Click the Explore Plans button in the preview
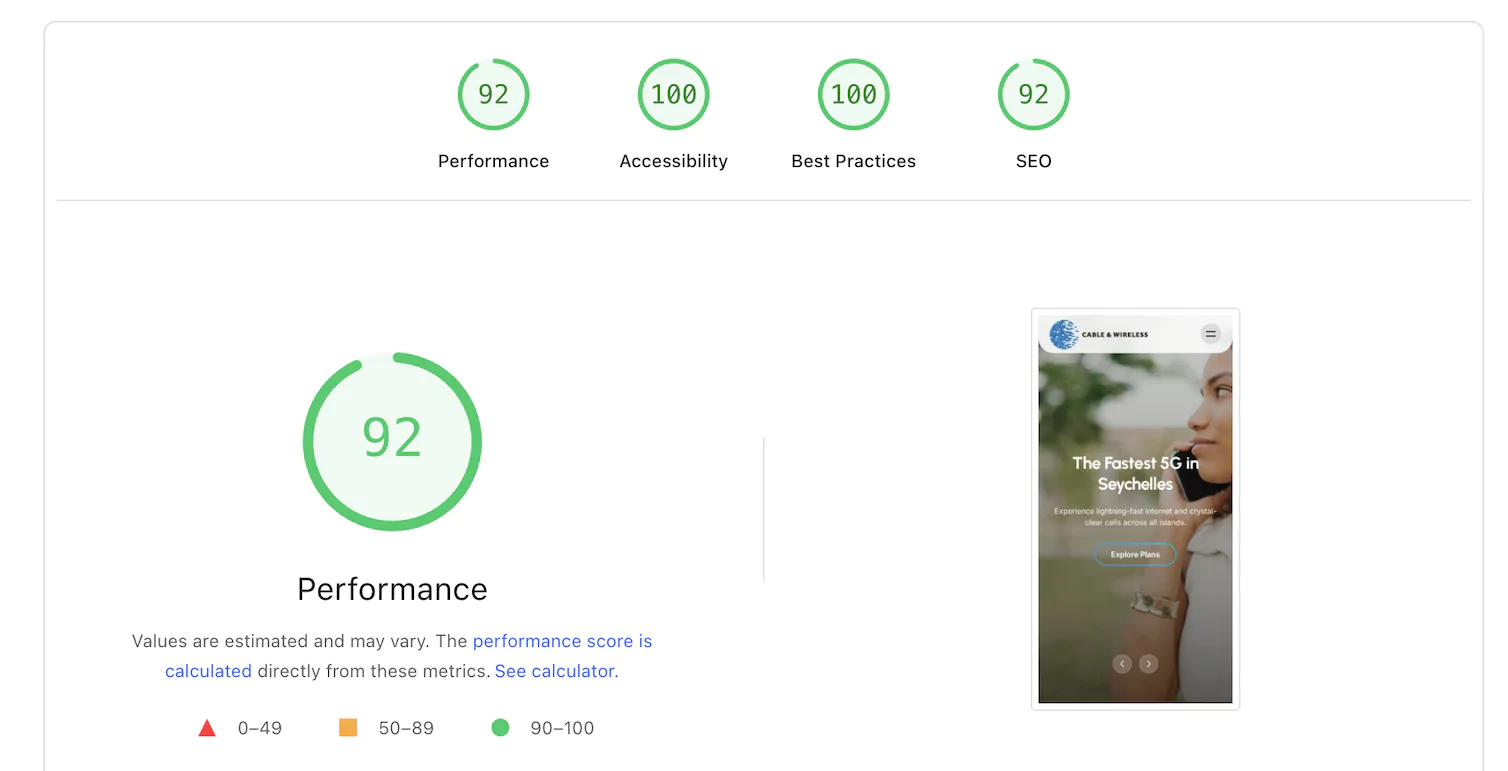The image size is (1508, 771). coord(1135,554)
